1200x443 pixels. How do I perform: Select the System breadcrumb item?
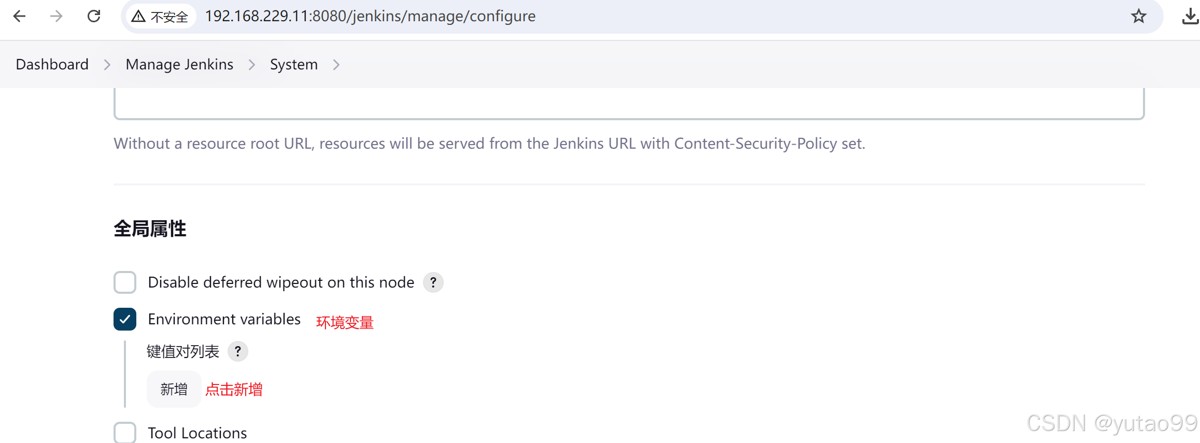(294, 65)
